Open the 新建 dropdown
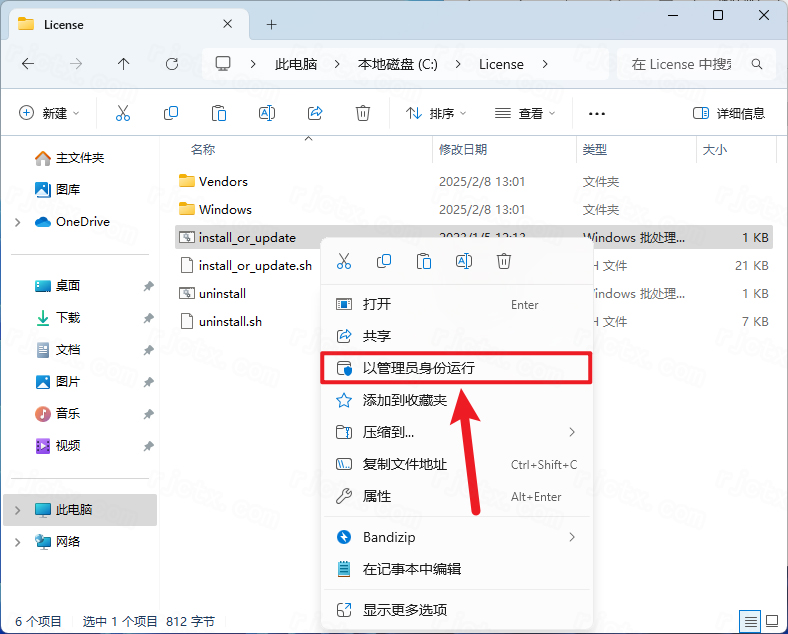788x634 pixels. [x=49, y=114]
